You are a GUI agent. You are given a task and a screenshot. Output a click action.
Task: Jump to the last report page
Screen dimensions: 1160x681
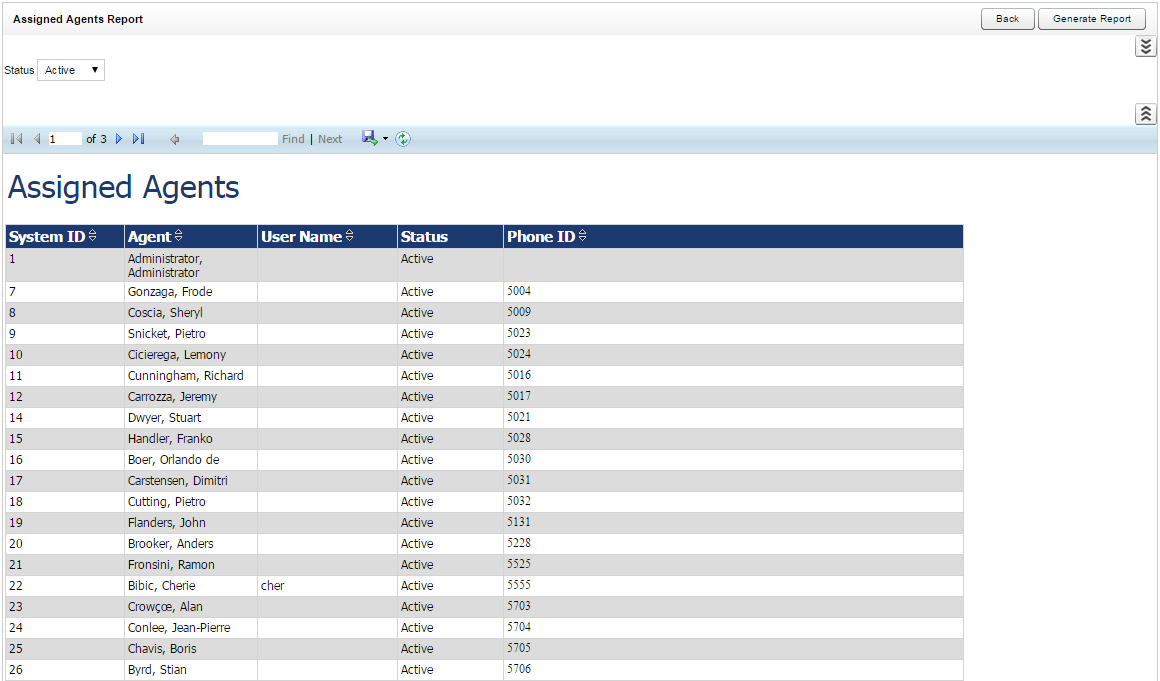coord(139,139)
